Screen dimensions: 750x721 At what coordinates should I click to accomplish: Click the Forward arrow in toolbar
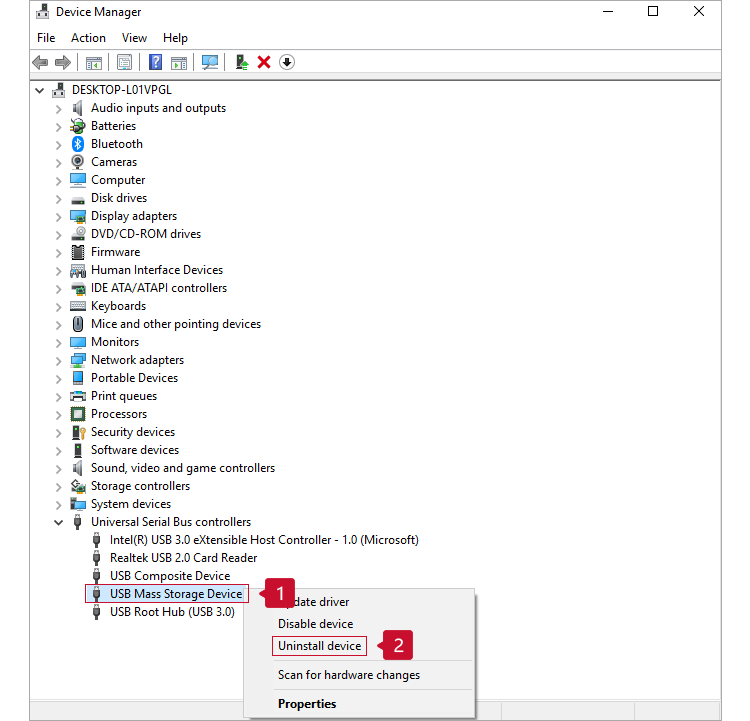click(x=63, y=62)
